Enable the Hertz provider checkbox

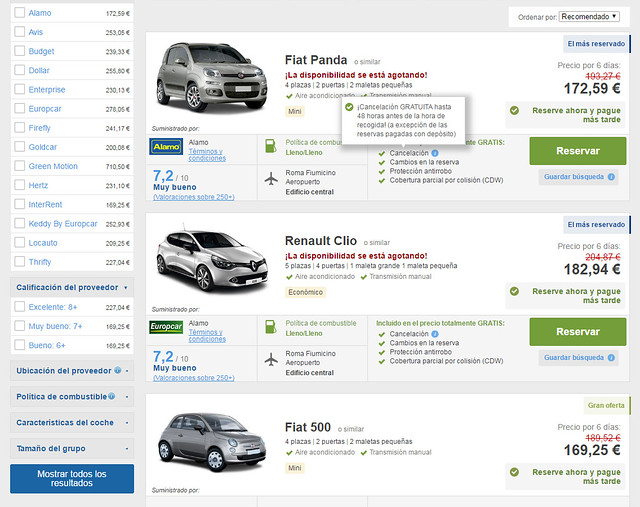click(x=20, y=185)
